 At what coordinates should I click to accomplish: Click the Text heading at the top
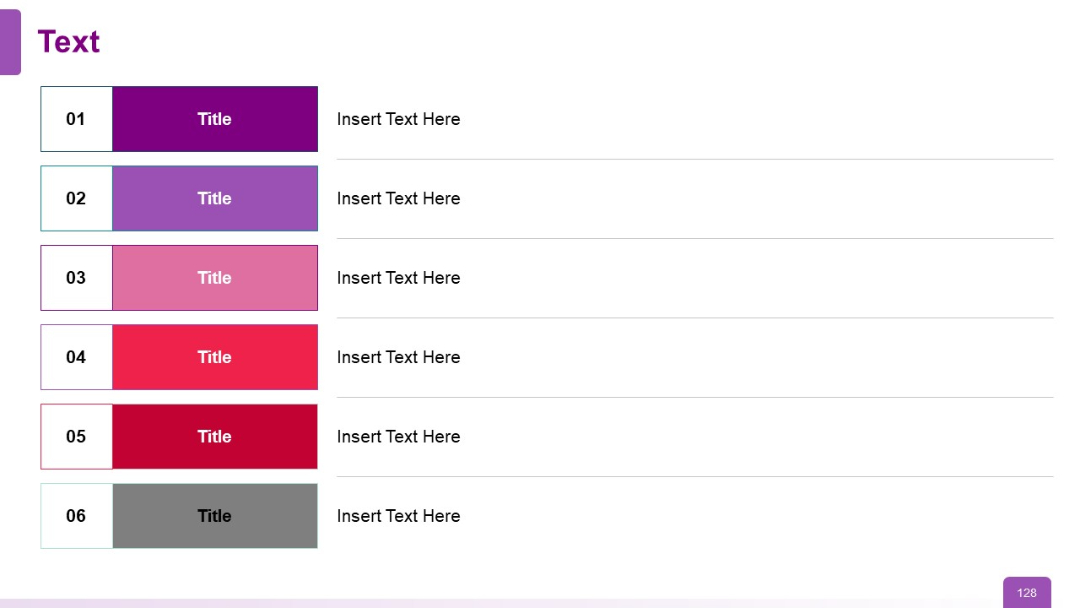68,41
